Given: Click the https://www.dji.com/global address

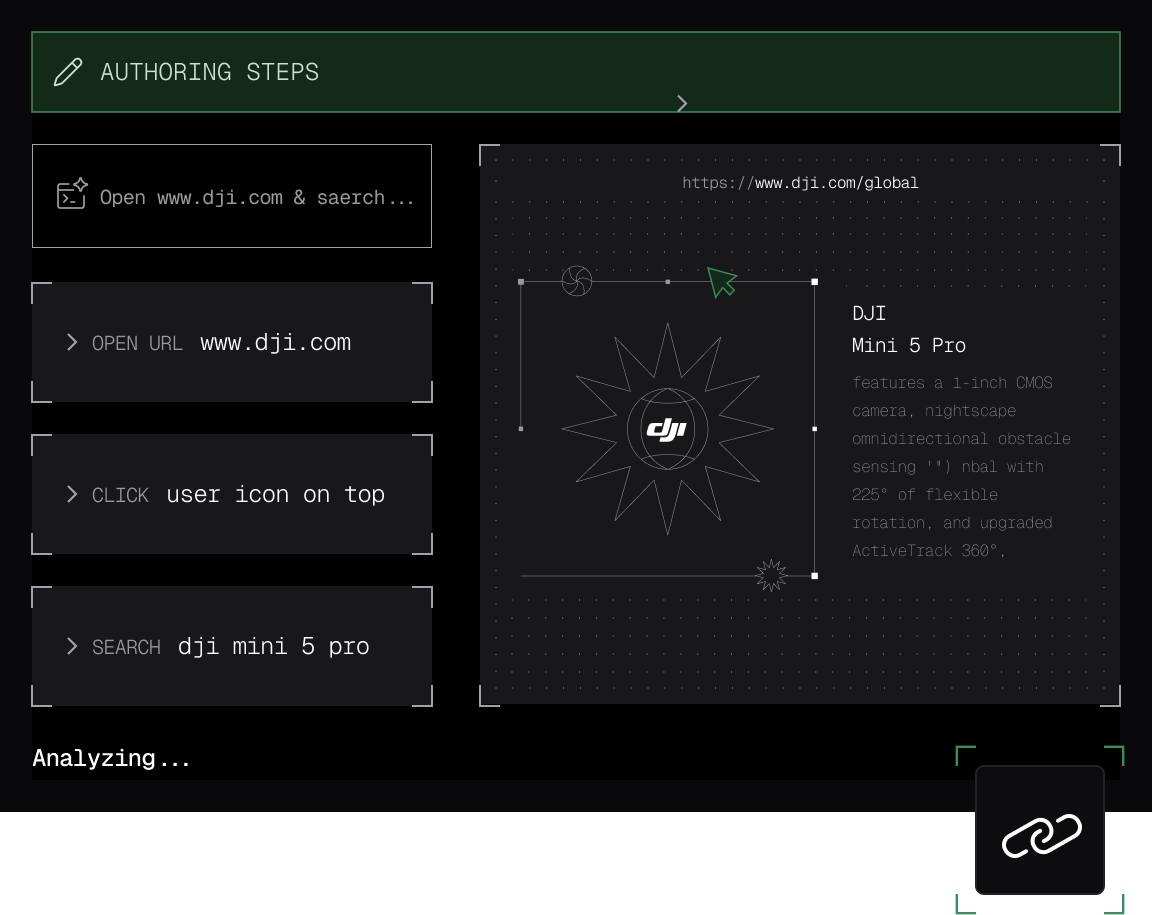Looking at the screenshot, I should [800, 183].
